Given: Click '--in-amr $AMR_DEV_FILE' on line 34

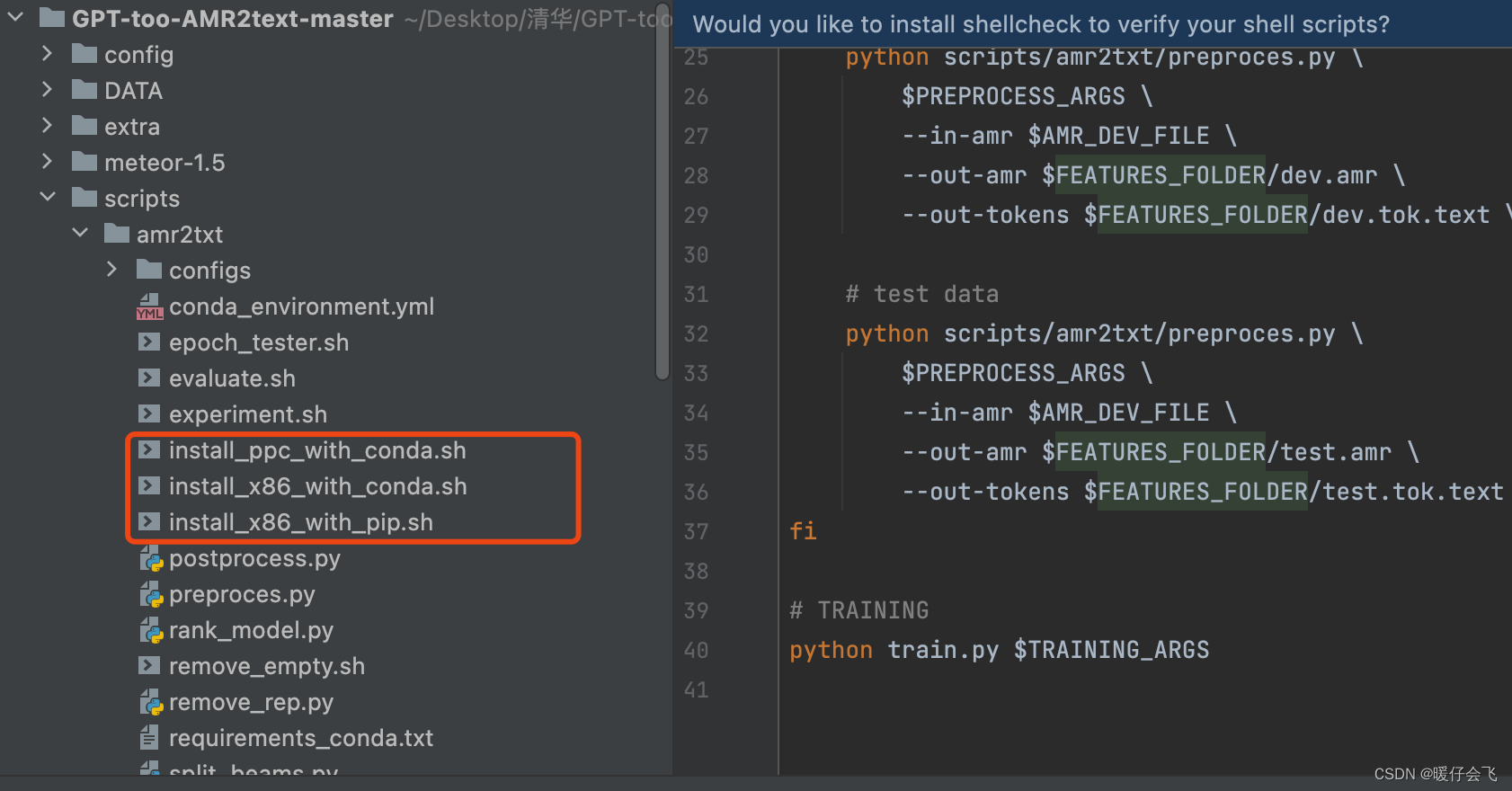Looking at the screenshot, I should 1056,413.
